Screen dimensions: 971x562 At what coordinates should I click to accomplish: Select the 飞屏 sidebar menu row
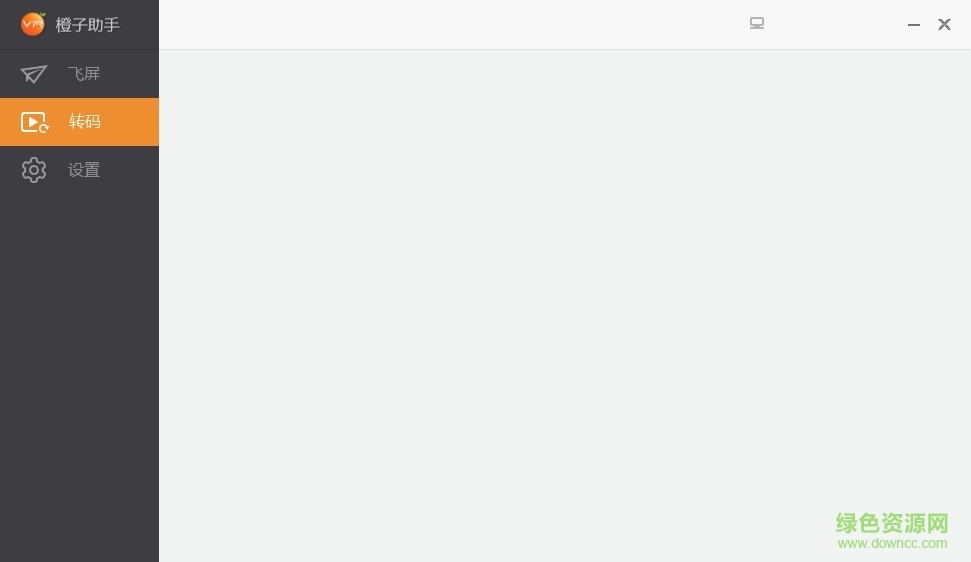[79, 74]
